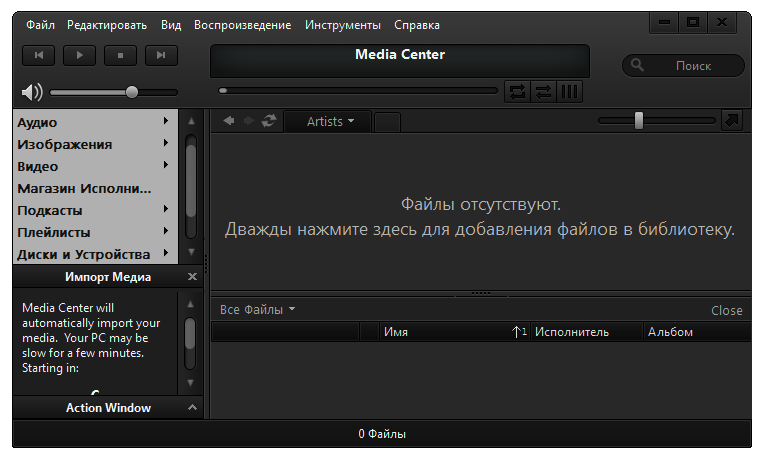
Task: Toggle shuffle mode icon
Action: pos(543,92)
